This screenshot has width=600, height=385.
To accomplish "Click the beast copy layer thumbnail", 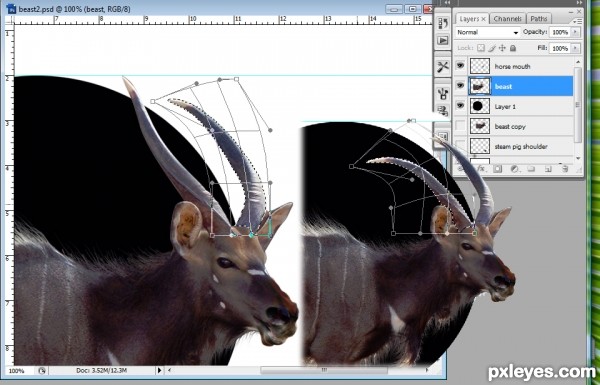I will [x=479, y=126].
